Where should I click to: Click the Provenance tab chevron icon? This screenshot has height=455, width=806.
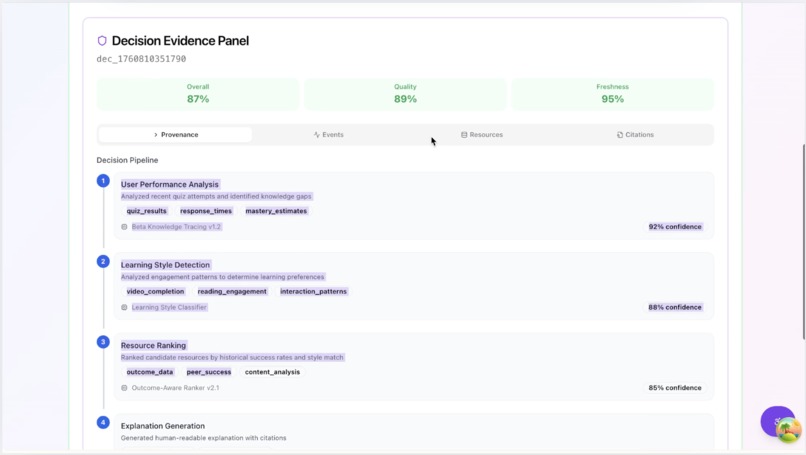pyautogui.click(x=156, y=135)
